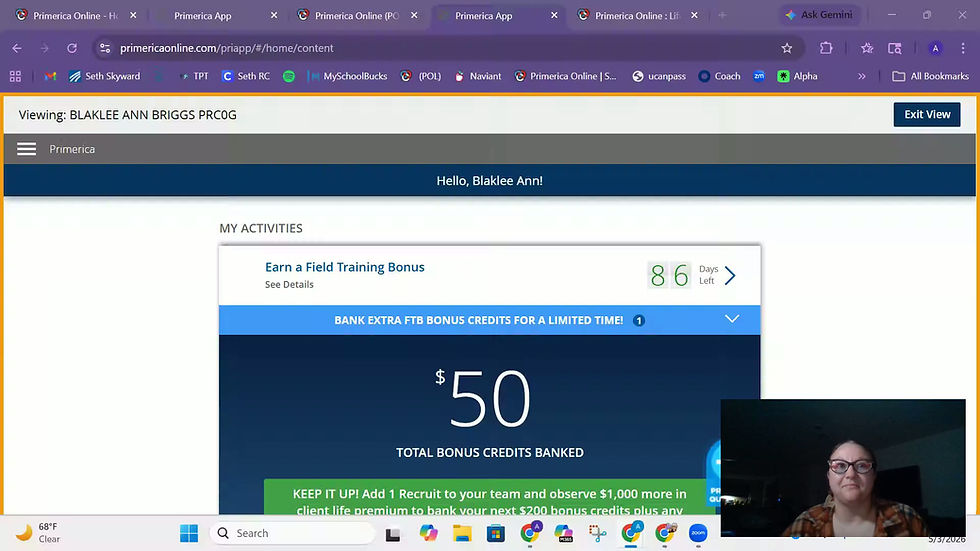Click See Details under Field Training Bonus

289,284
